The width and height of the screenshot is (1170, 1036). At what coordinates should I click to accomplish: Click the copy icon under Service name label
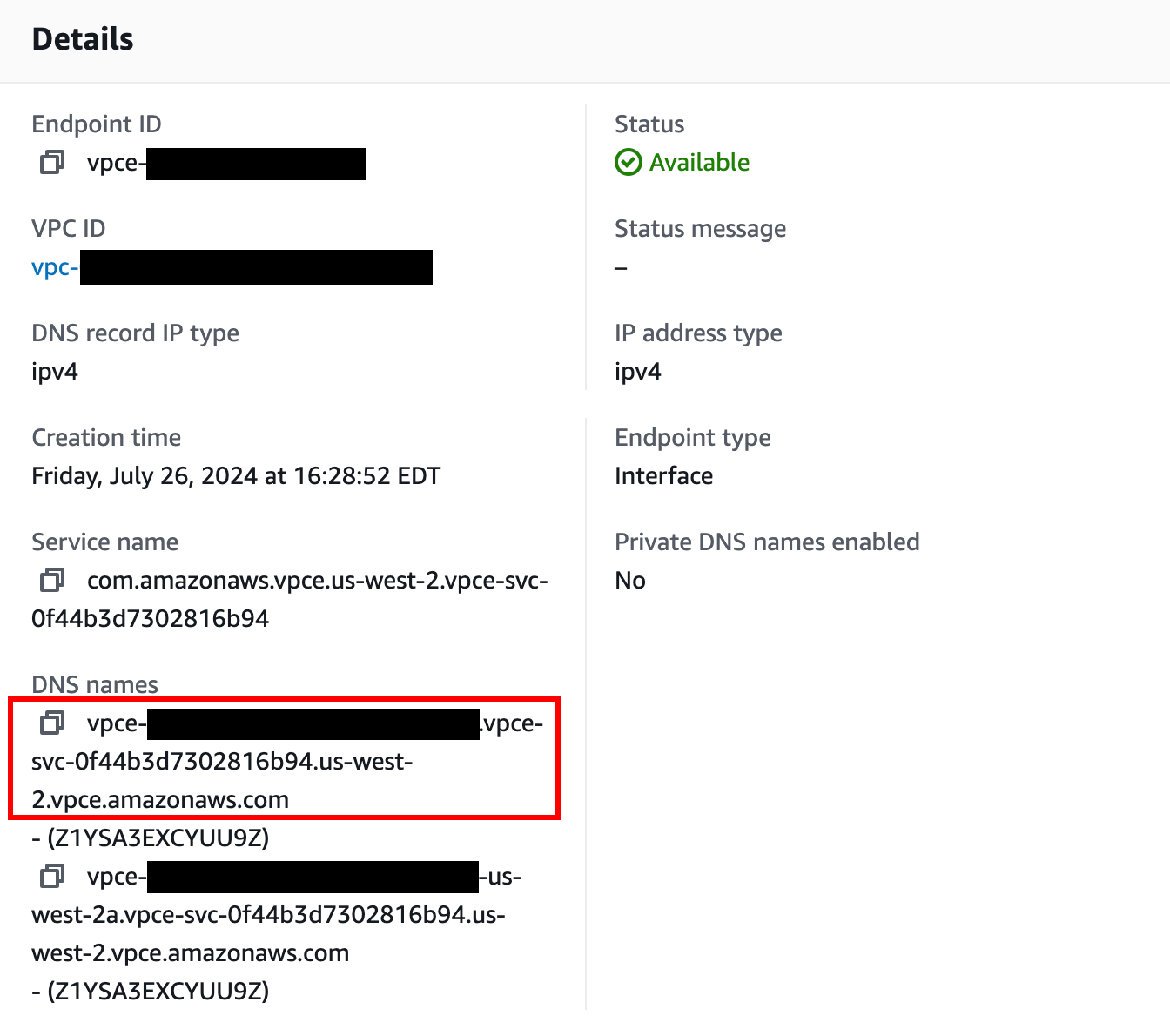[x=52, y=580]
